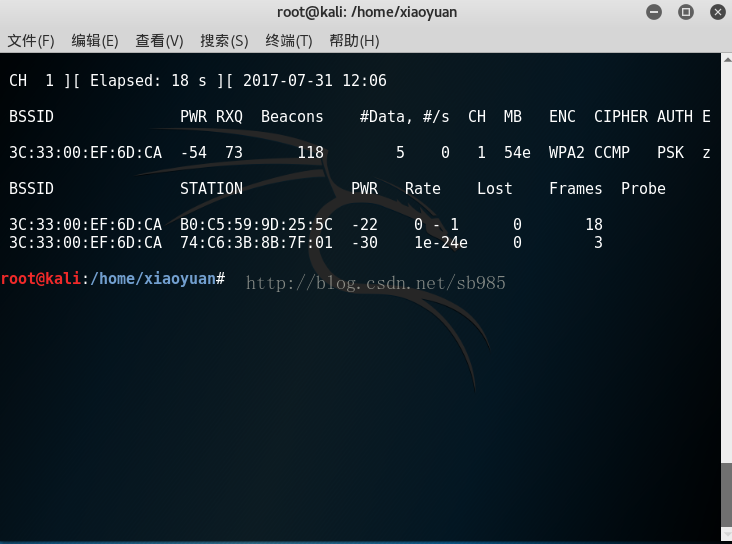Screen dimensions: 732x544
Task: Click the #Data, #/s header text
Action: [x=405, y=116]
